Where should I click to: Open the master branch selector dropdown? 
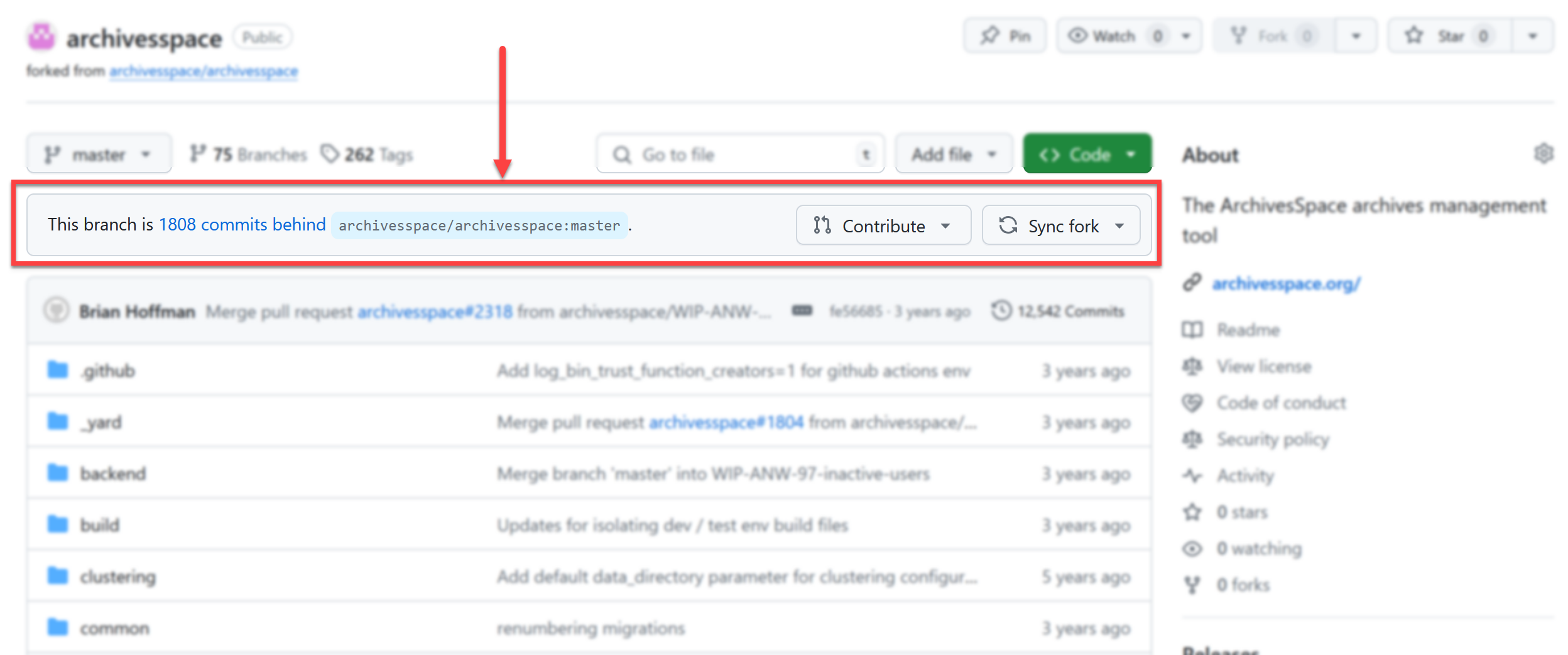coord(98,154)
